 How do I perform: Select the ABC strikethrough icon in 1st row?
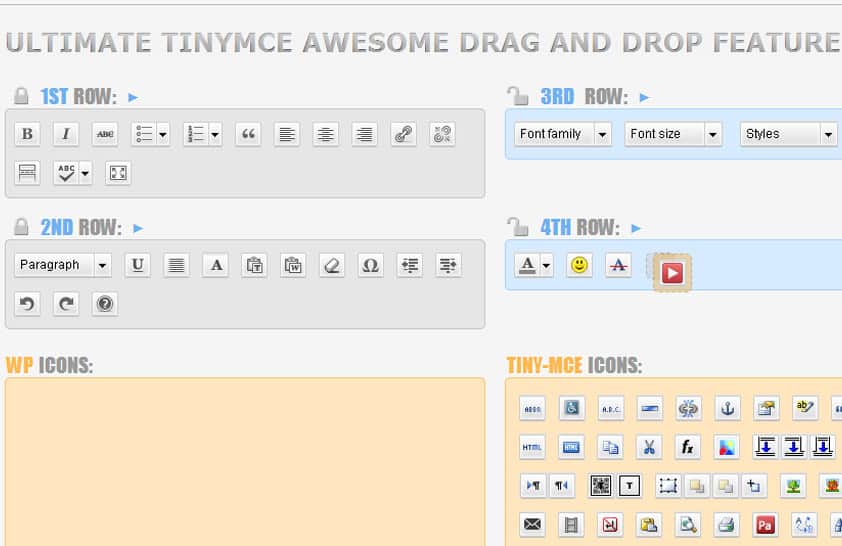(105, 134)
